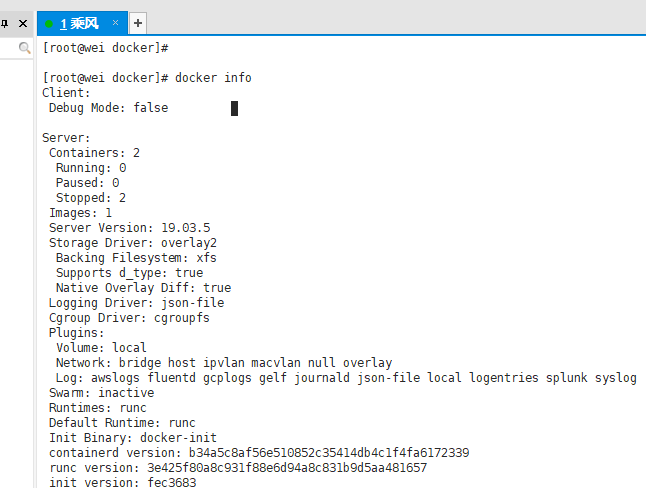The image size is (646, 488).
Task: Click the first empty '[root@wei docker]#' prompt
Action: coord(105,48)
